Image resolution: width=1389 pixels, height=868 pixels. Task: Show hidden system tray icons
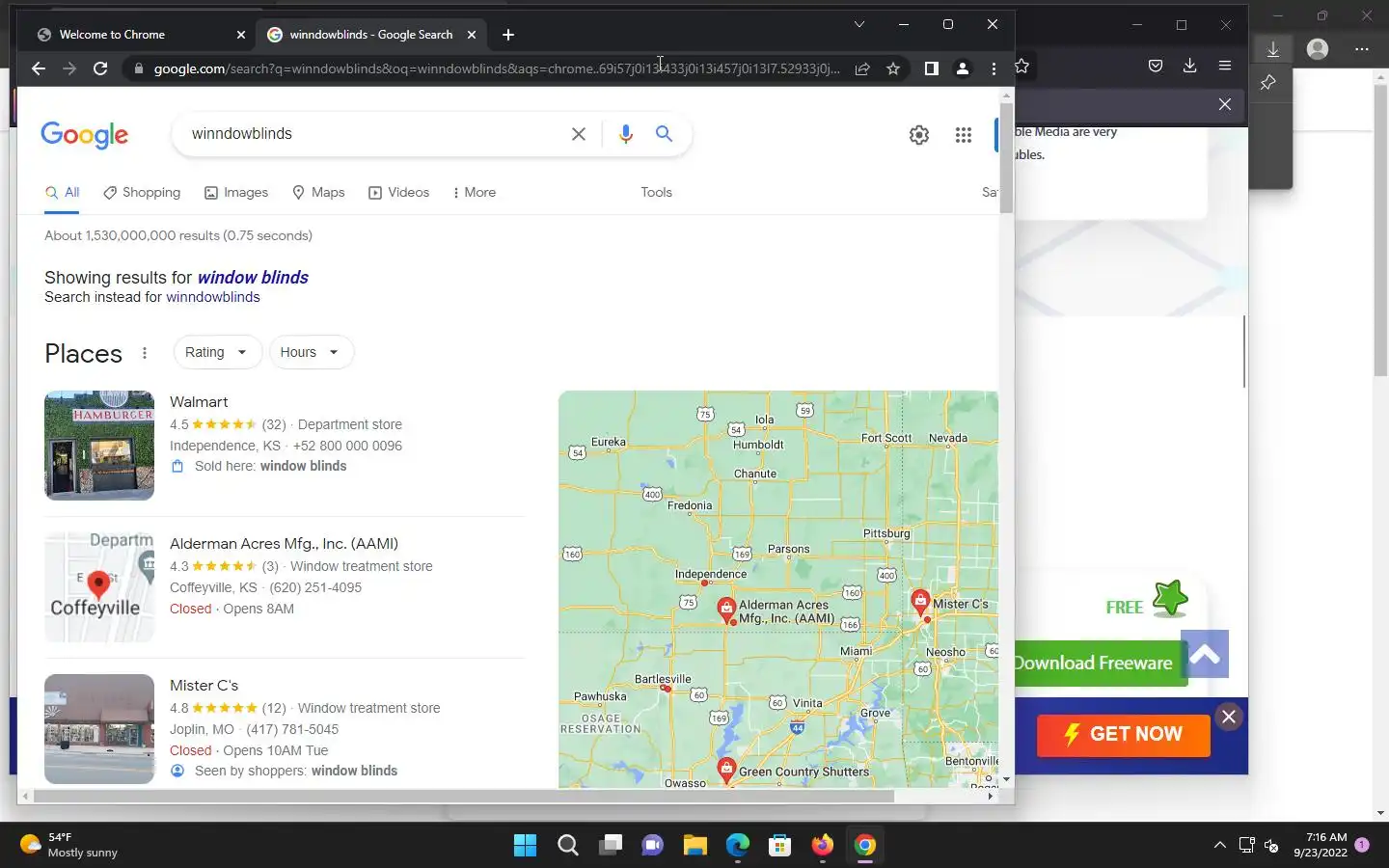(x=1219, y=845)
